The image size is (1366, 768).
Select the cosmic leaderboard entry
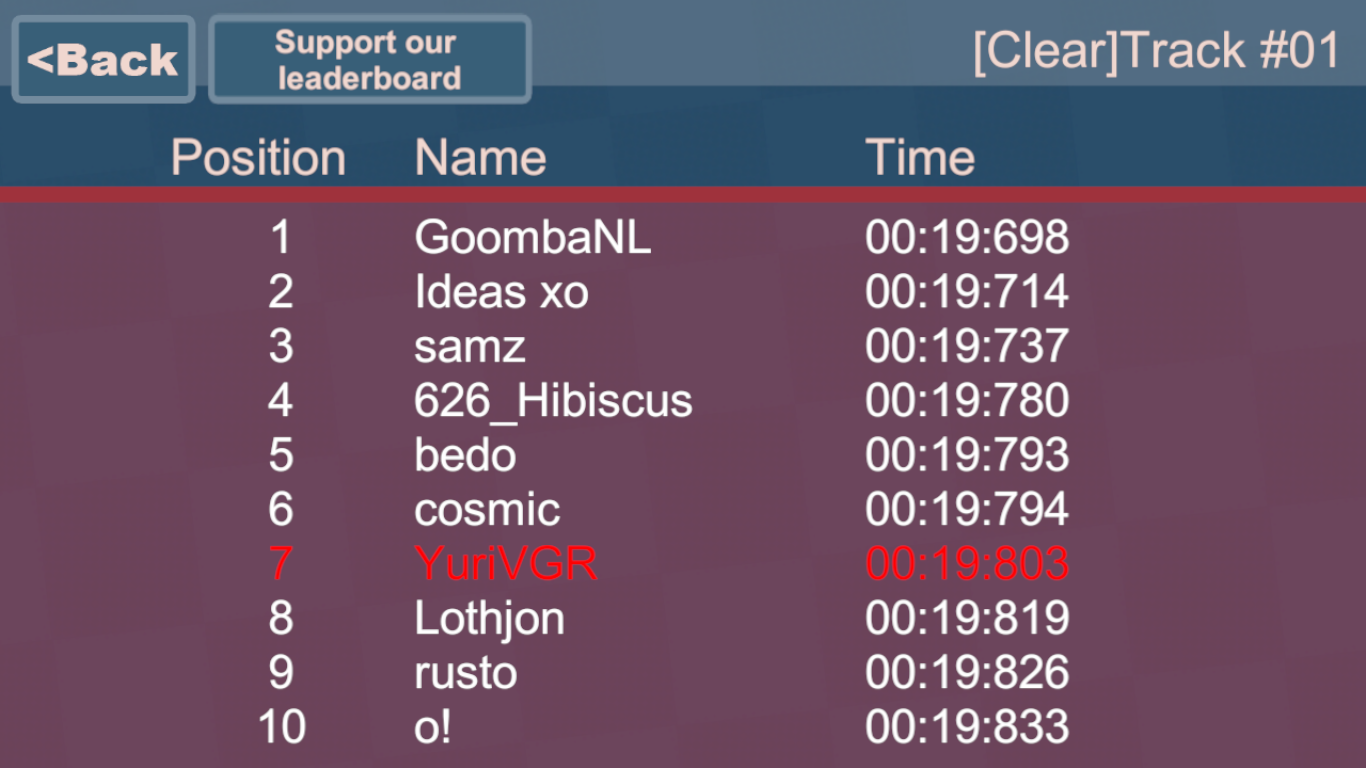click(x=487, y=510)
